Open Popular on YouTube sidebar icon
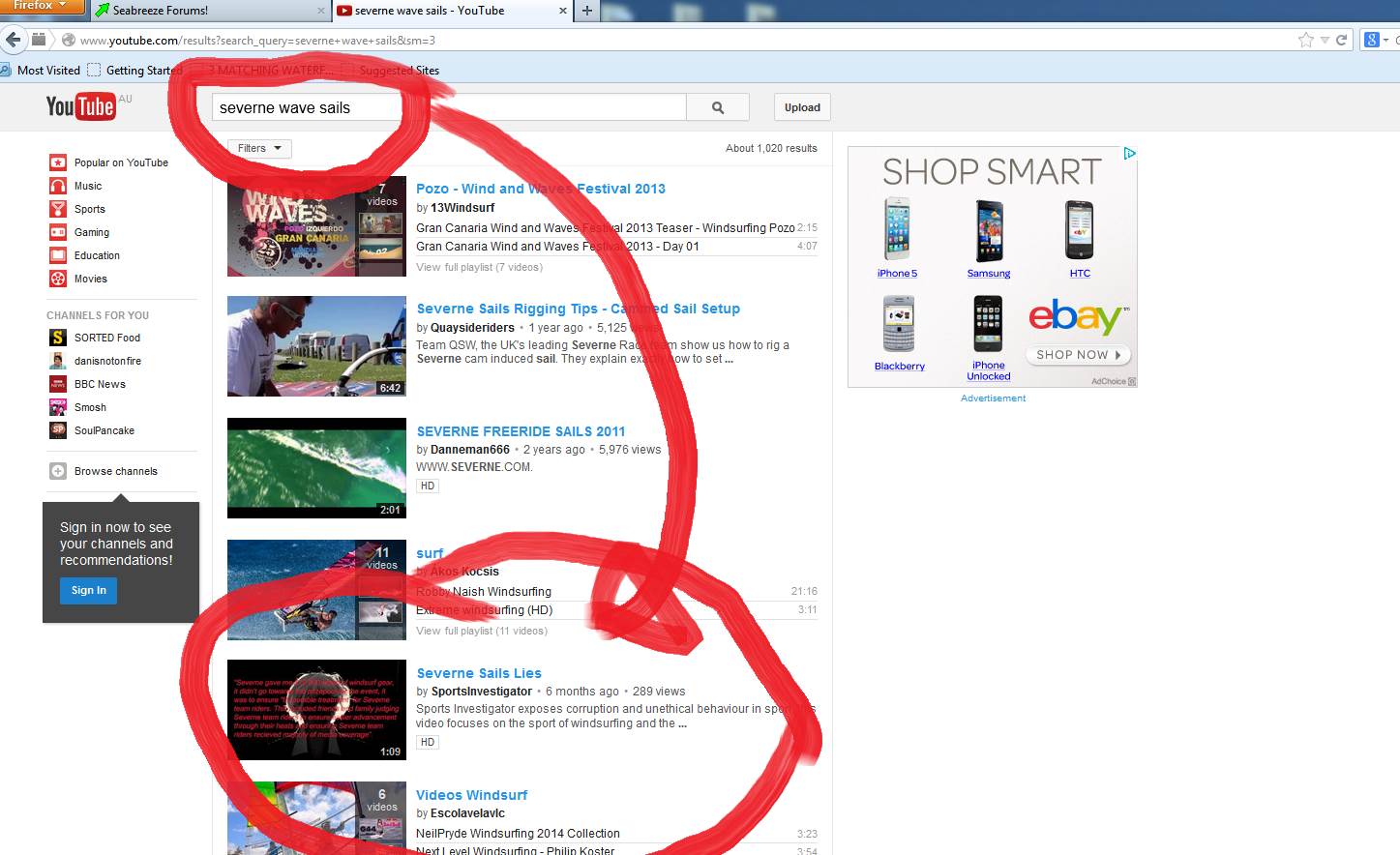 click(58, 162)
